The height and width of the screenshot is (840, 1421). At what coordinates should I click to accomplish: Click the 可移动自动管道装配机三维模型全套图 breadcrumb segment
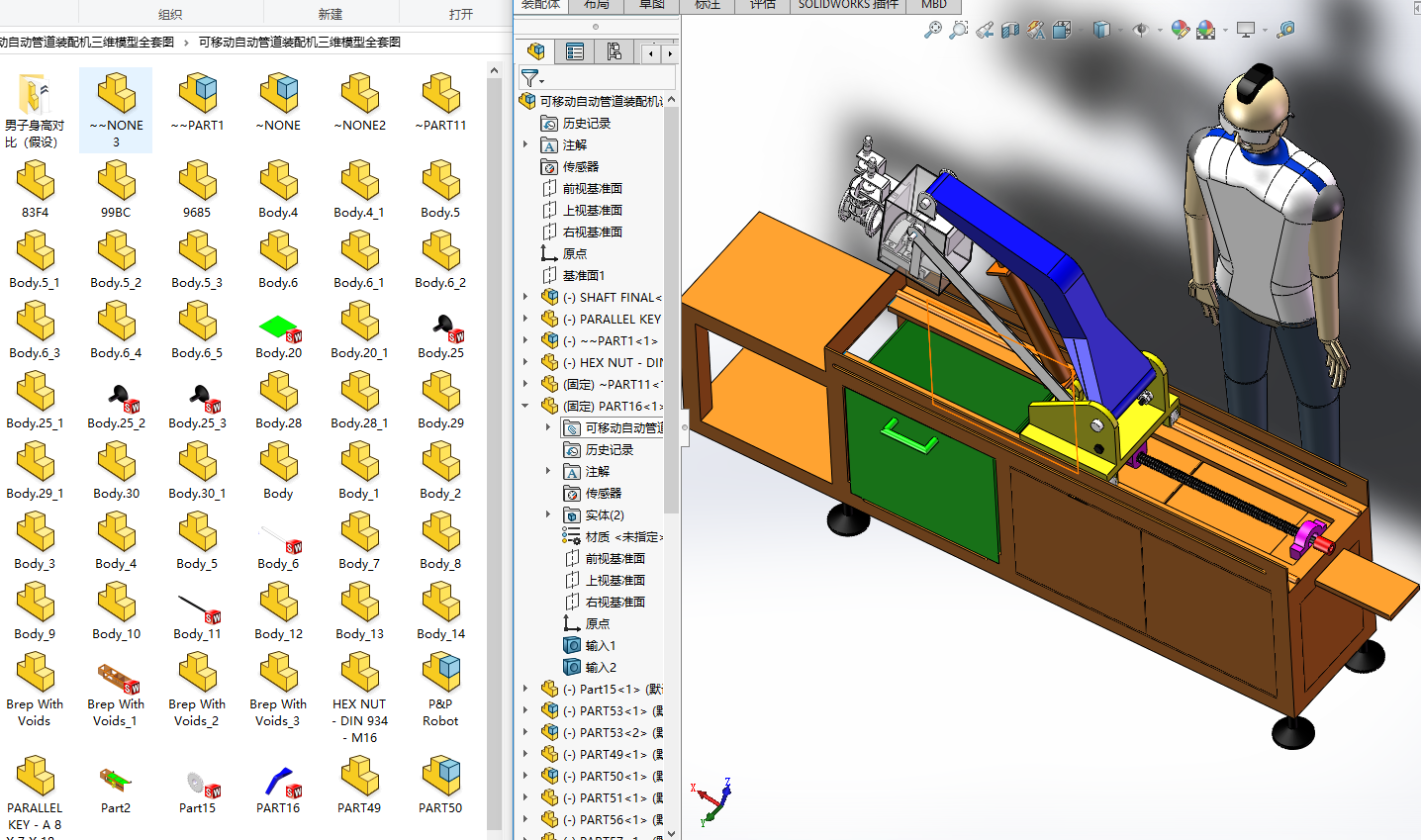pyautogui.click(x=300, y=42)
